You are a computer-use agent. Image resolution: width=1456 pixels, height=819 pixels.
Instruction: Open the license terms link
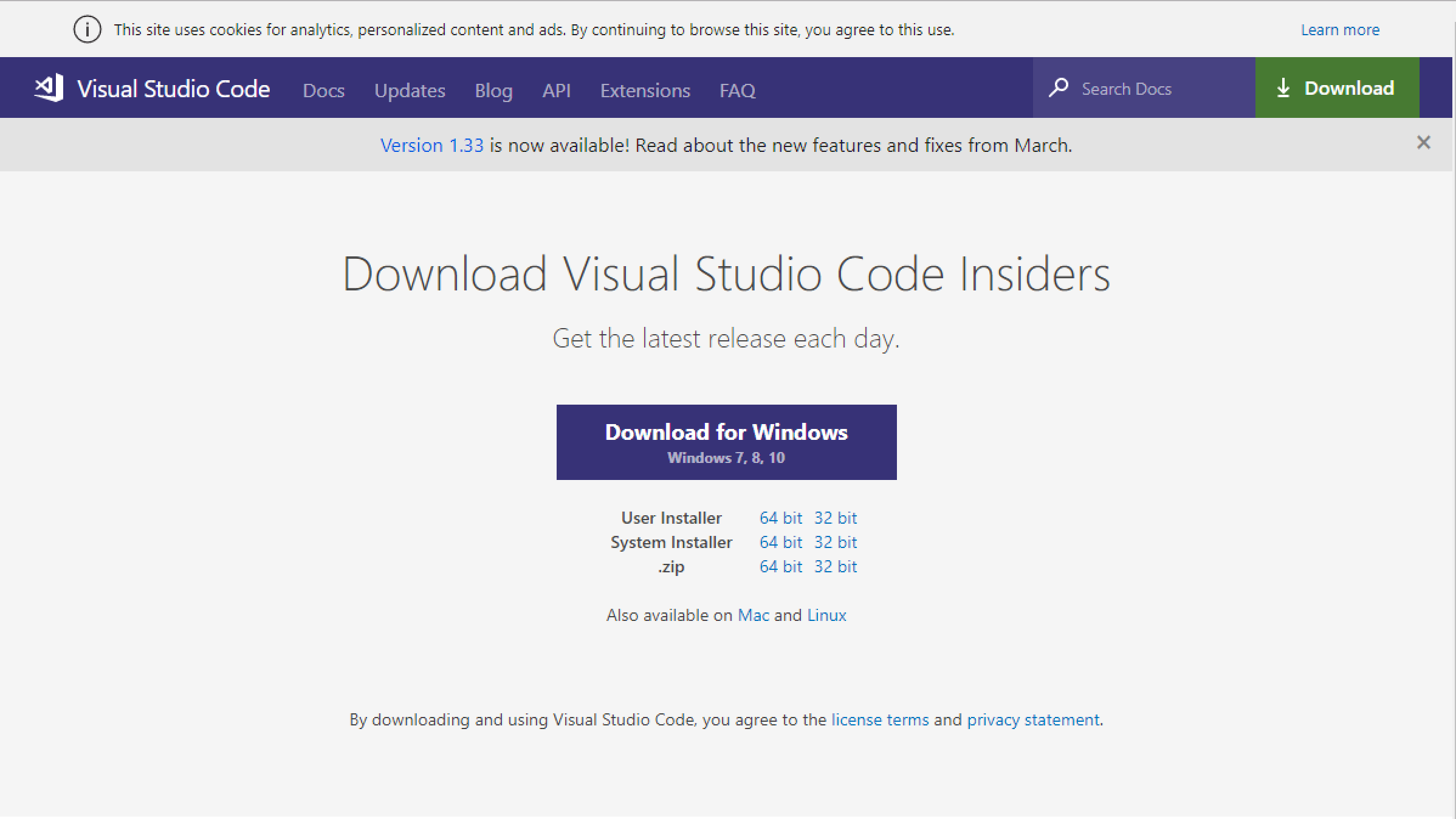880,720
